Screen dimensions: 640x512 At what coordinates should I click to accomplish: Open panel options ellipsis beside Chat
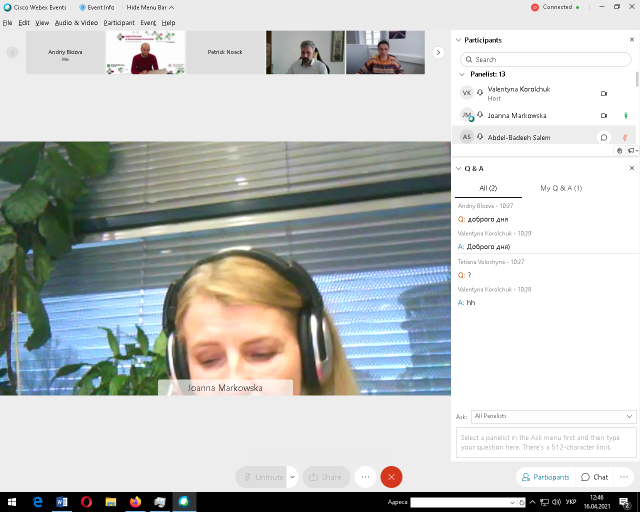click(x=624, y=477)
